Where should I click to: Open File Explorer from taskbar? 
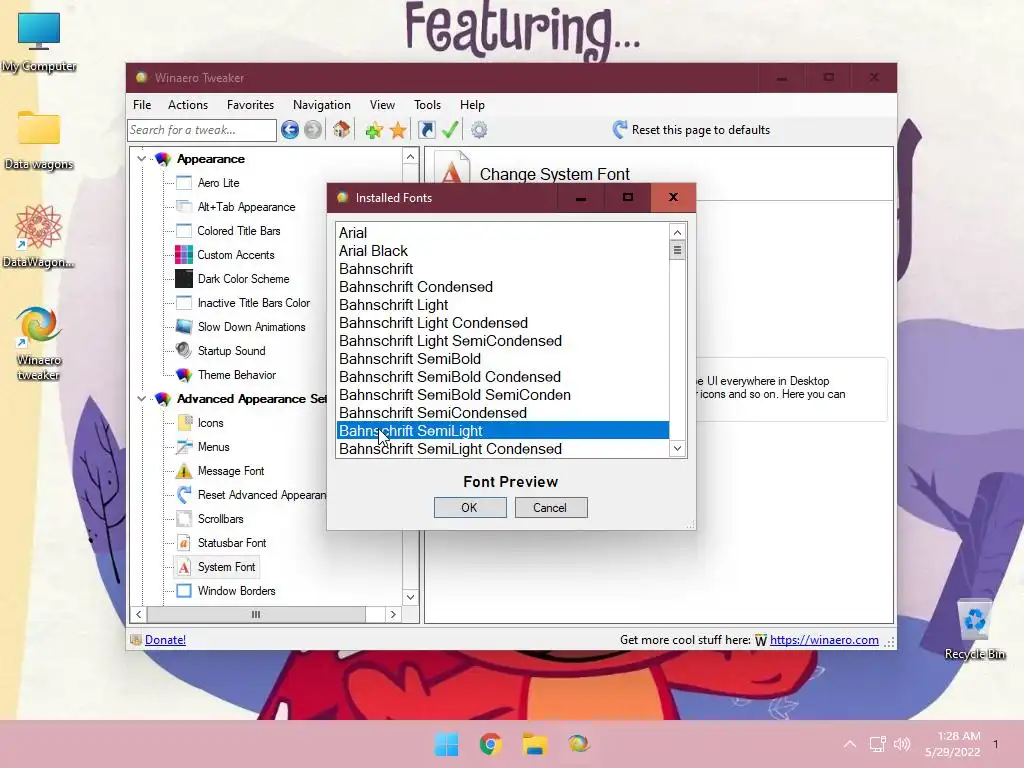[x=534, y=744]
